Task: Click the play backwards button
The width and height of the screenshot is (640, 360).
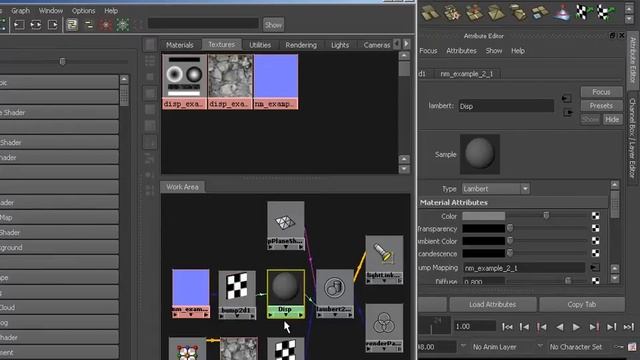Action: (x=560, y=327)
